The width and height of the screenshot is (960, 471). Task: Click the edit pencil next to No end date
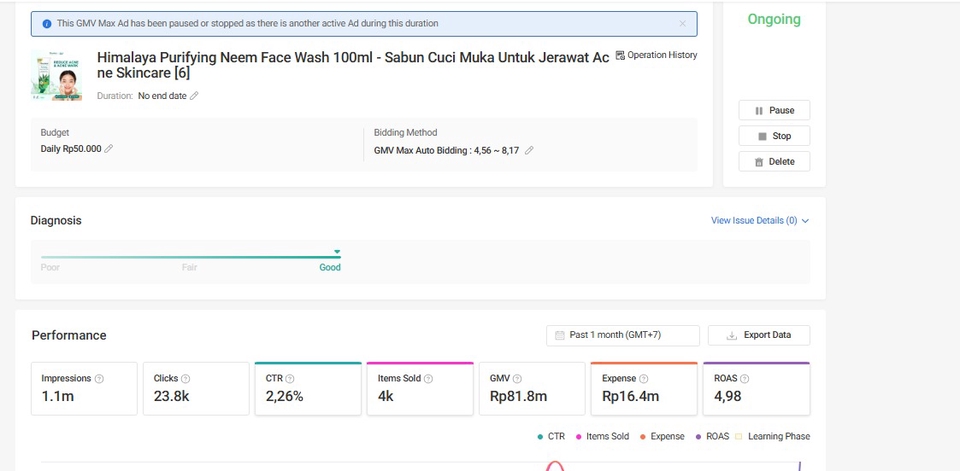[194, 96]
